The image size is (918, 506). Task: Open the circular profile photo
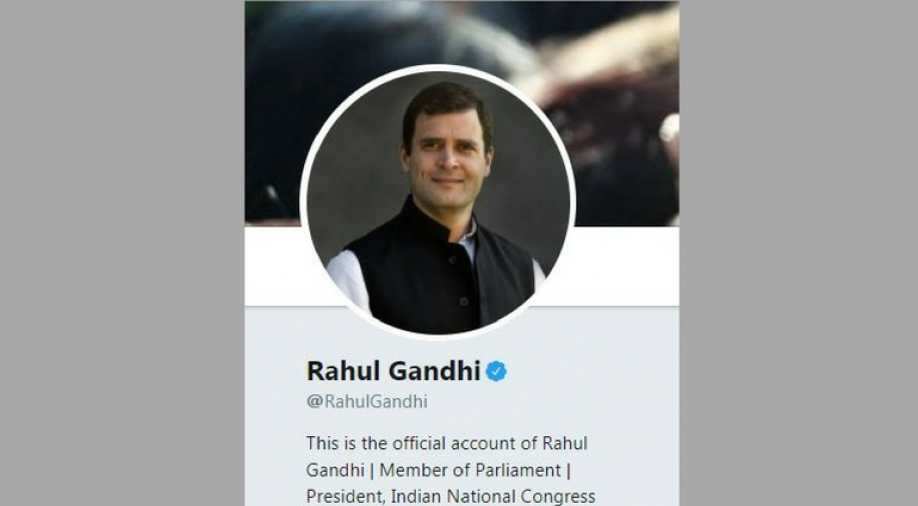tap(438, 202)
